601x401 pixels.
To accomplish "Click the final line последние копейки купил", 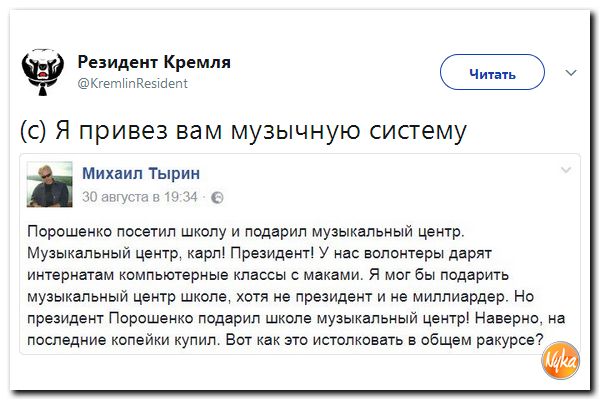I will 286,340.
